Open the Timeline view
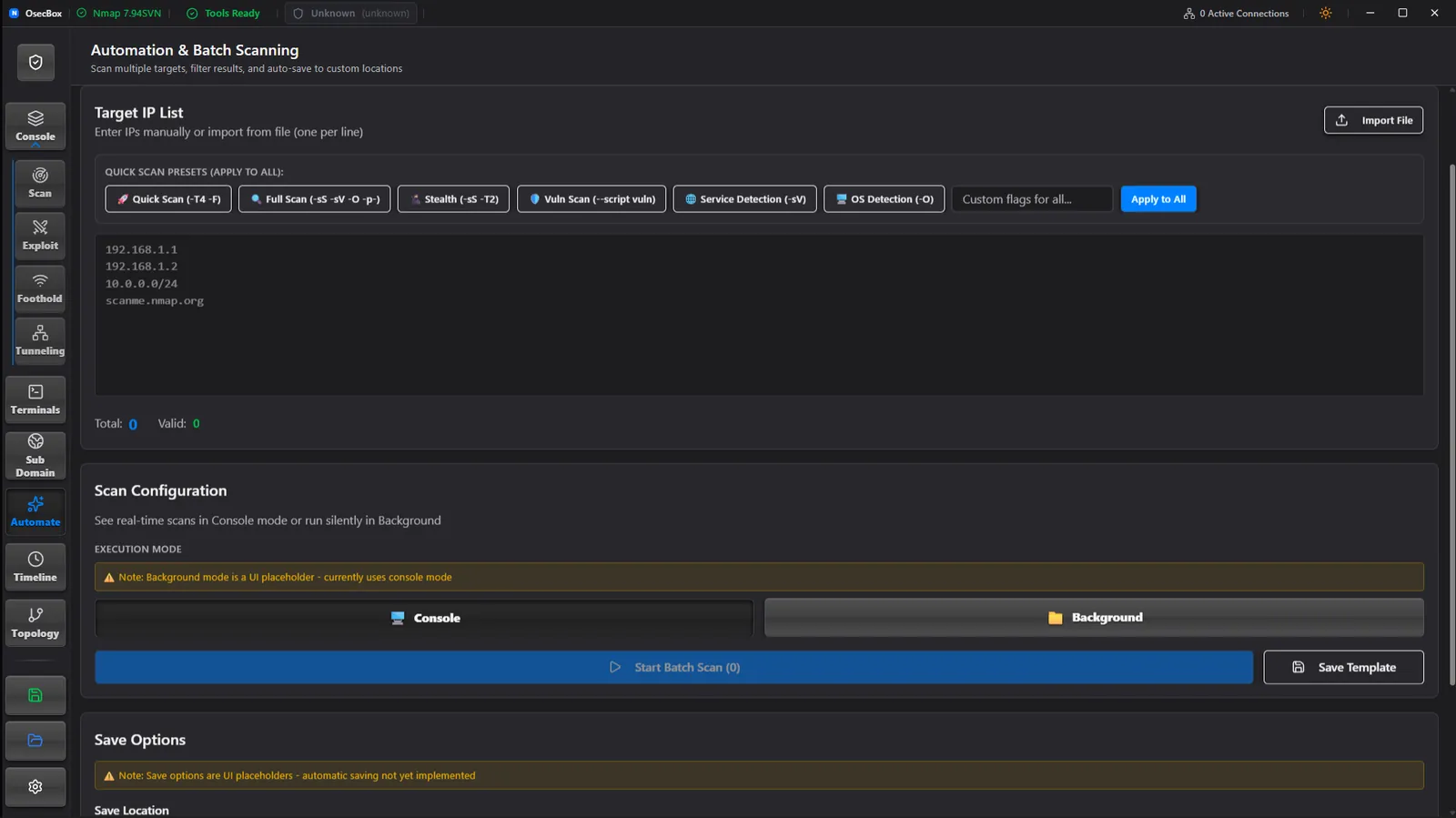Screen dimensions: 1456x818 click(35, 567)
